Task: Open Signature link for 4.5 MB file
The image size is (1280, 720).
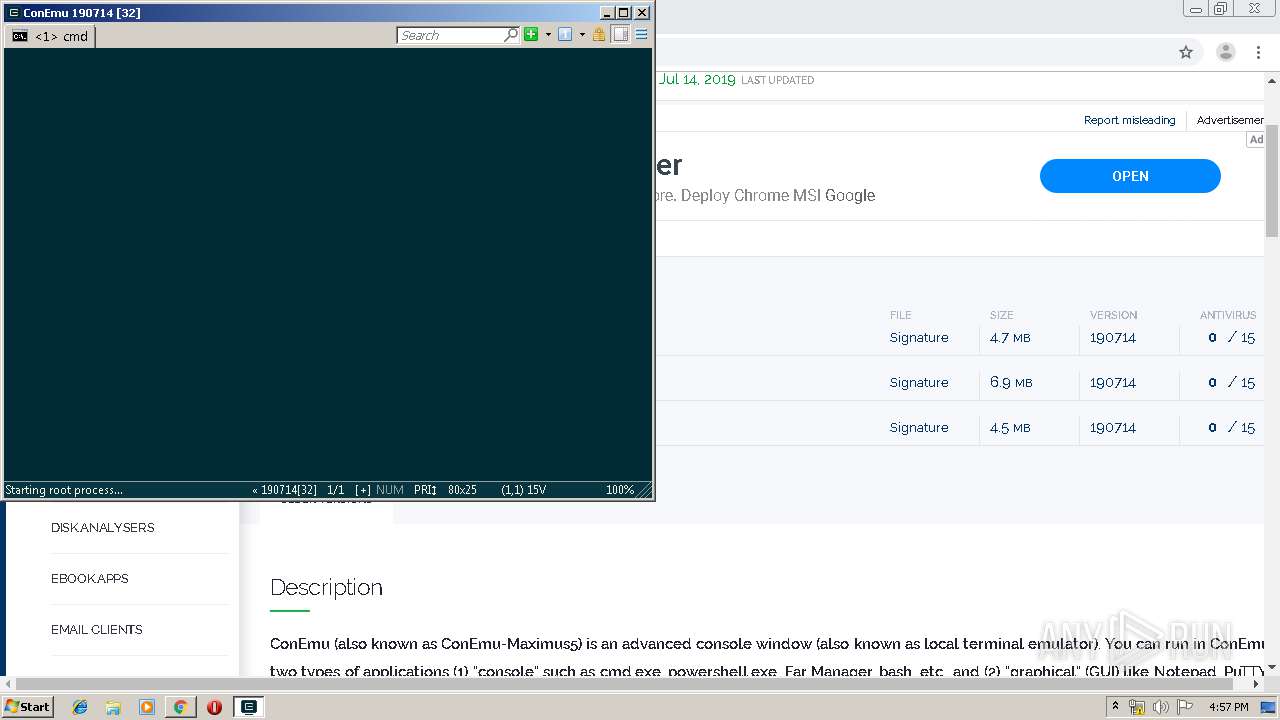Action: 919,428
